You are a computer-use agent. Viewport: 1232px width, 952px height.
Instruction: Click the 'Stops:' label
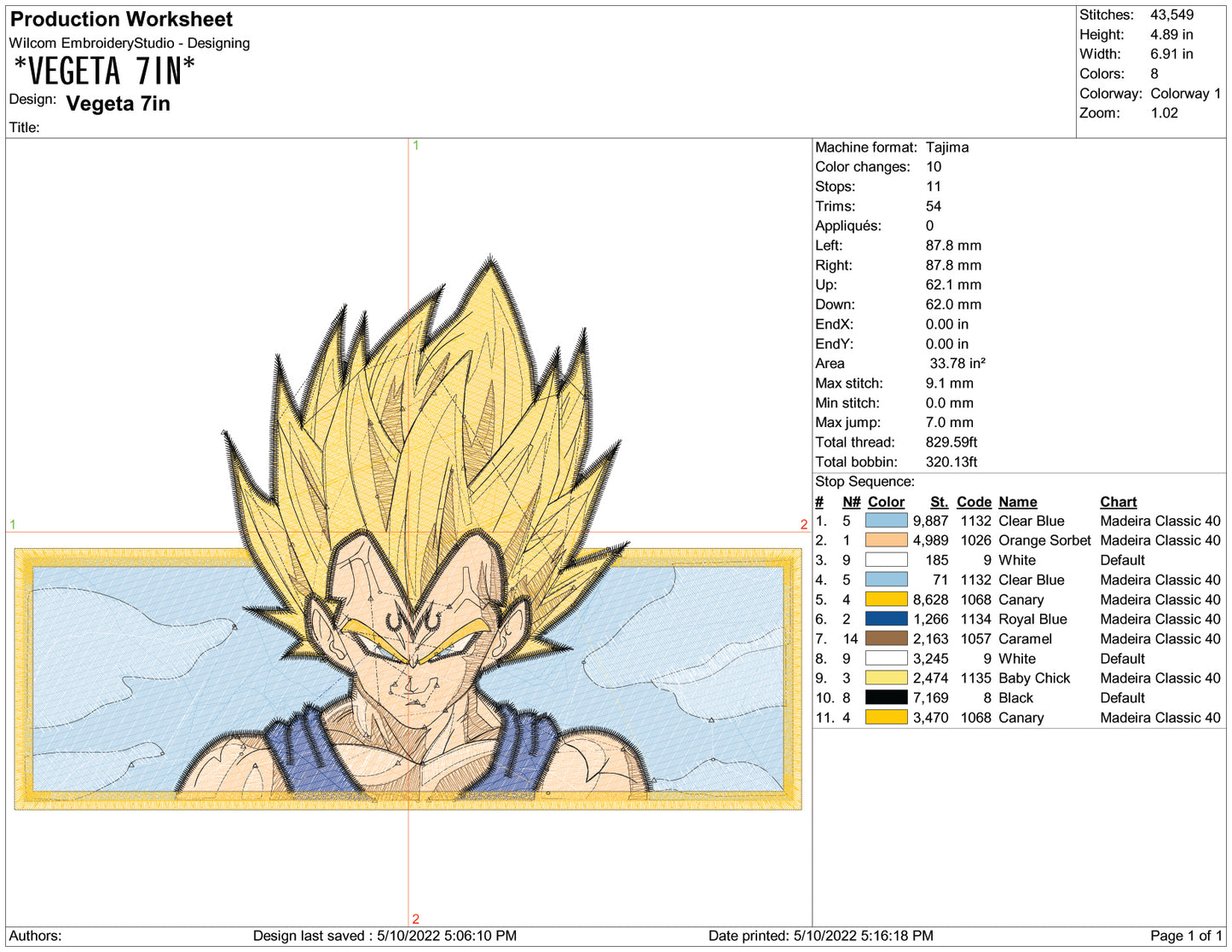[x=835, y=187]
